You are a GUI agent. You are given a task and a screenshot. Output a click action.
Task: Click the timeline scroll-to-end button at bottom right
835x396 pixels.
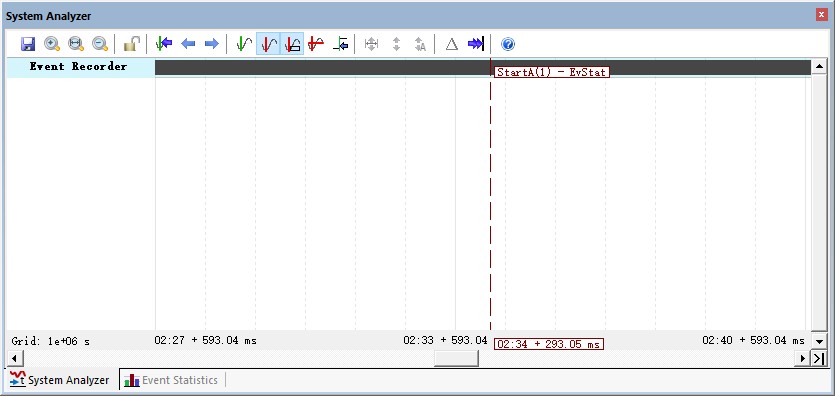[818, 359]
